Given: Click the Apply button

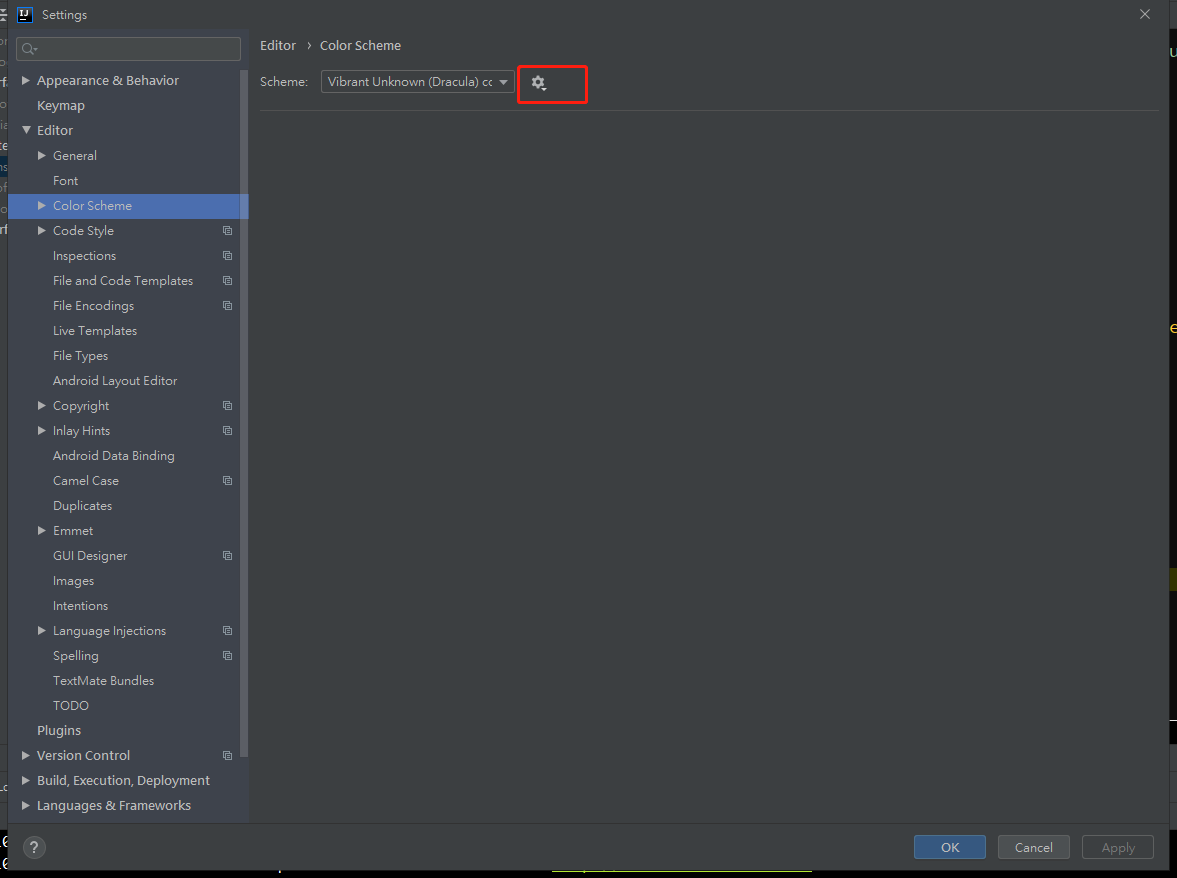Looking at the screenshot, I should pos(1117,847).
